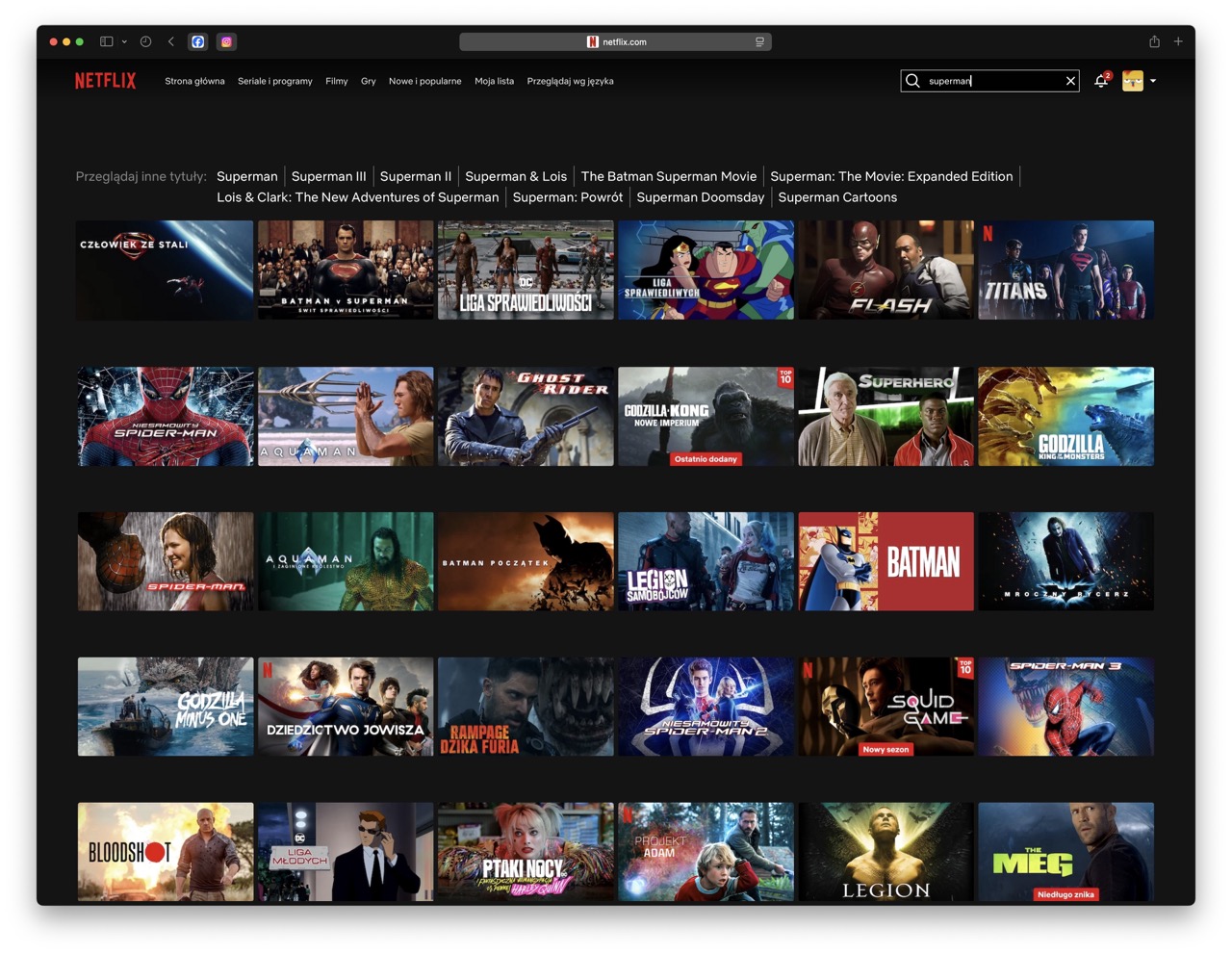Viewport: 1232px width, 954px height.
Task: Click the reader icon in address bar
Action: pyautogui.click(x=759, y=41)
